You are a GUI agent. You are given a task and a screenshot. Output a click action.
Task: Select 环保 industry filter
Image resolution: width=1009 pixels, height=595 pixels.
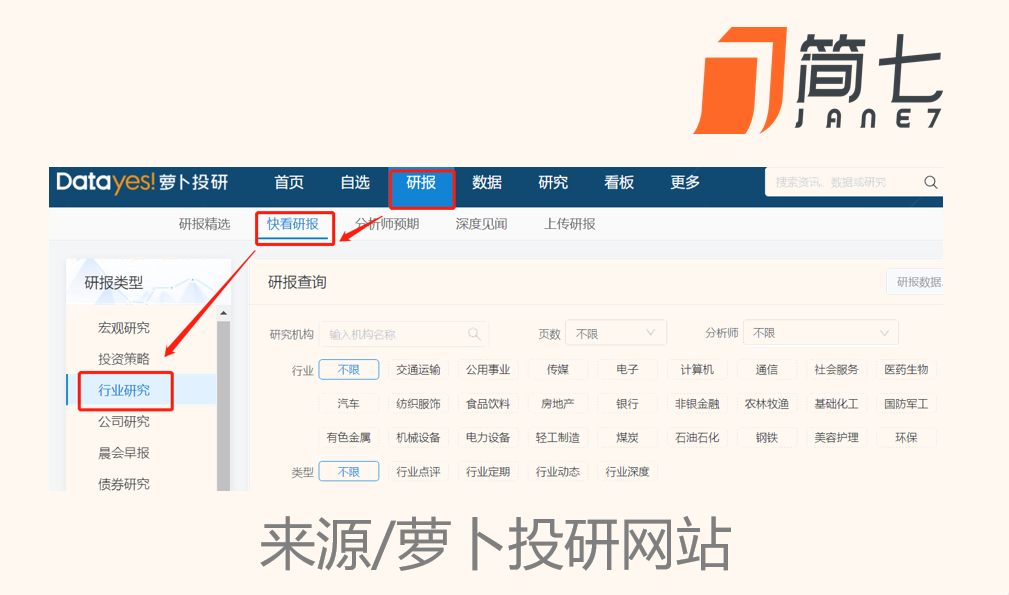coord(906,438)
